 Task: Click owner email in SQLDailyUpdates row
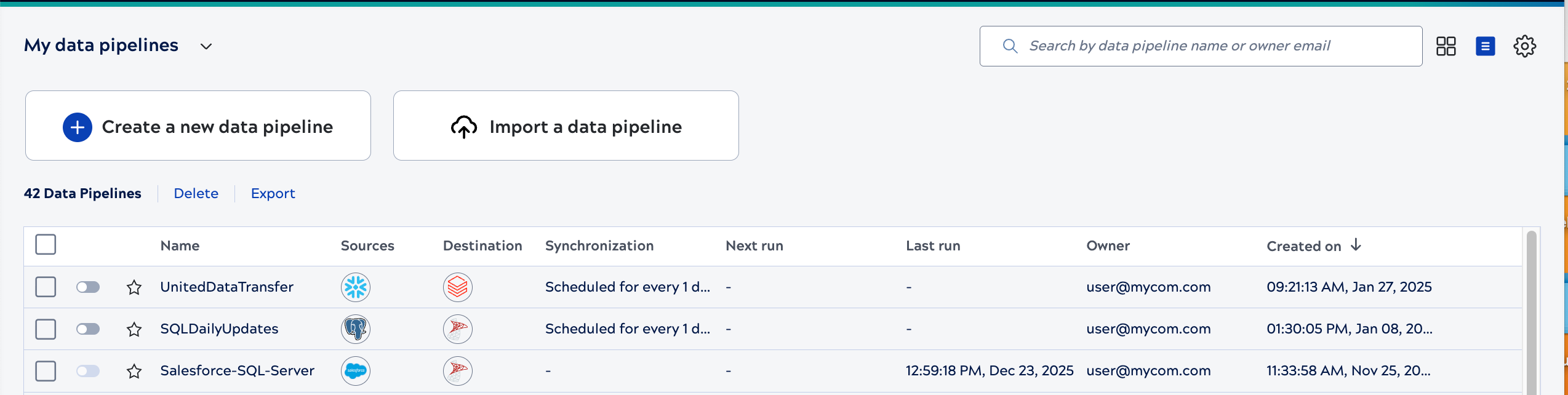tap(1148, 329)
